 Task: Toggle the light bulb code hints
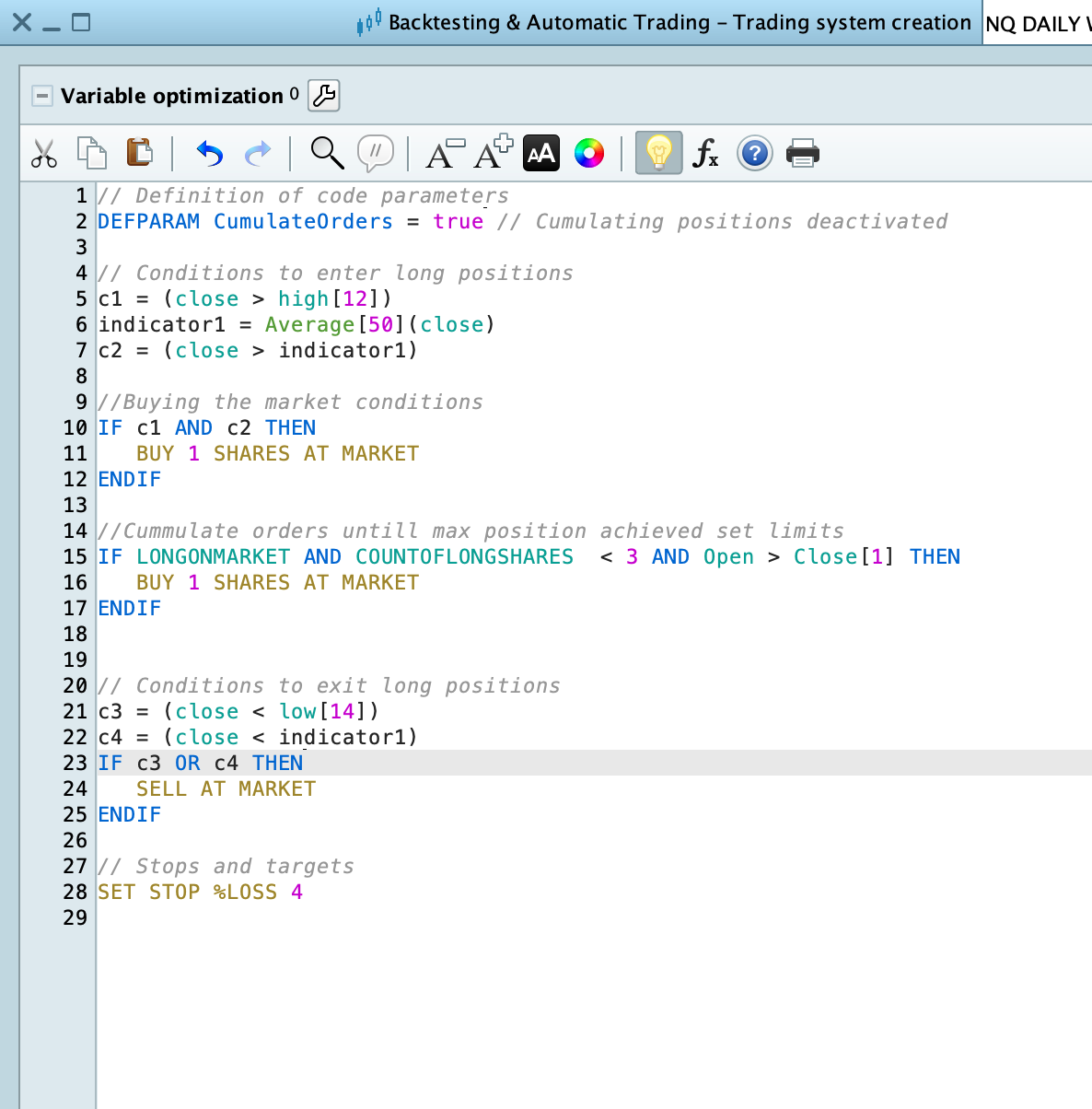(x=658, y=153)
